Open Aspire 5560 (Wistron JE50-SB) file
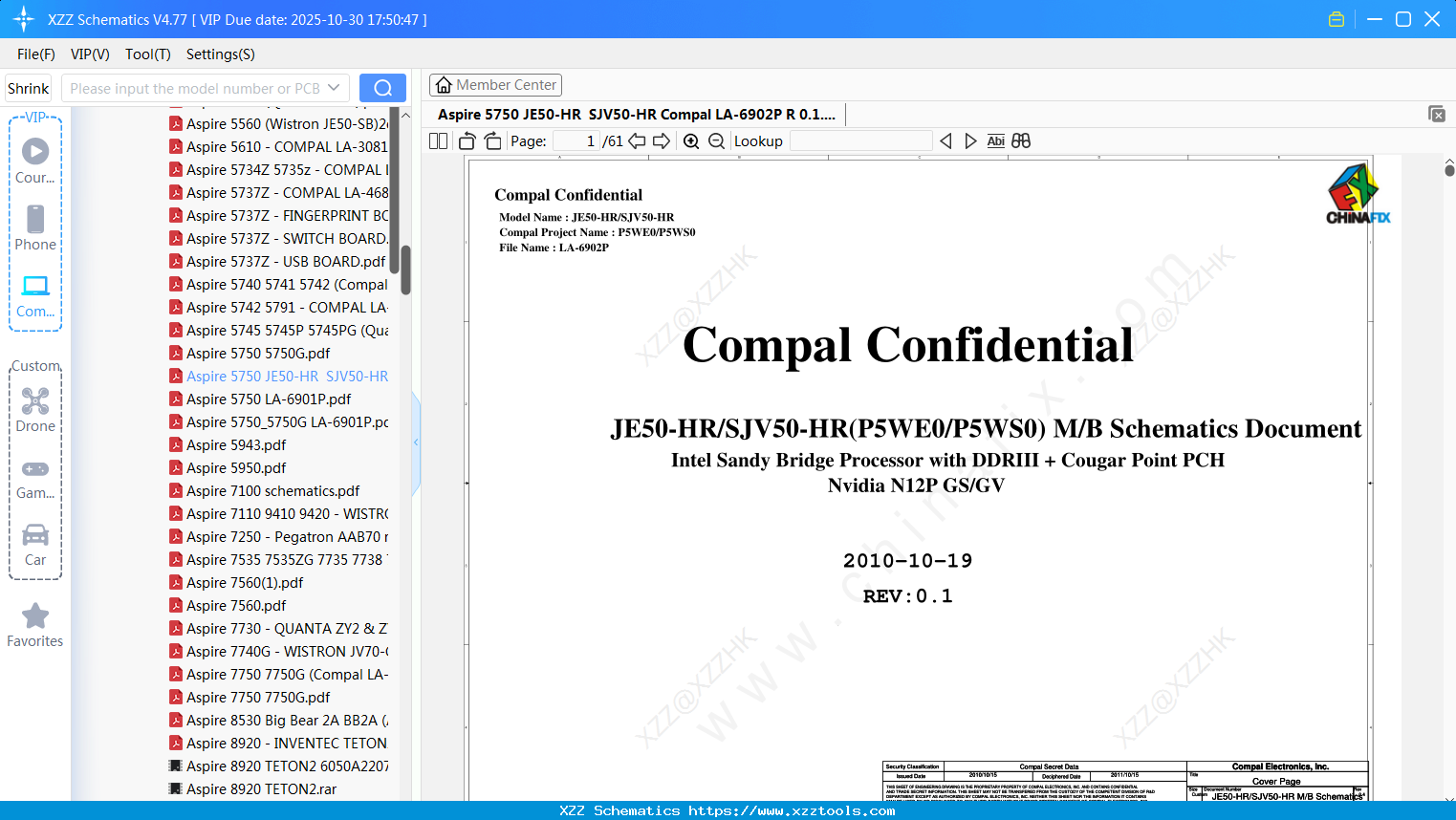Screen dimensions: 1456x820 pos(279,124)
